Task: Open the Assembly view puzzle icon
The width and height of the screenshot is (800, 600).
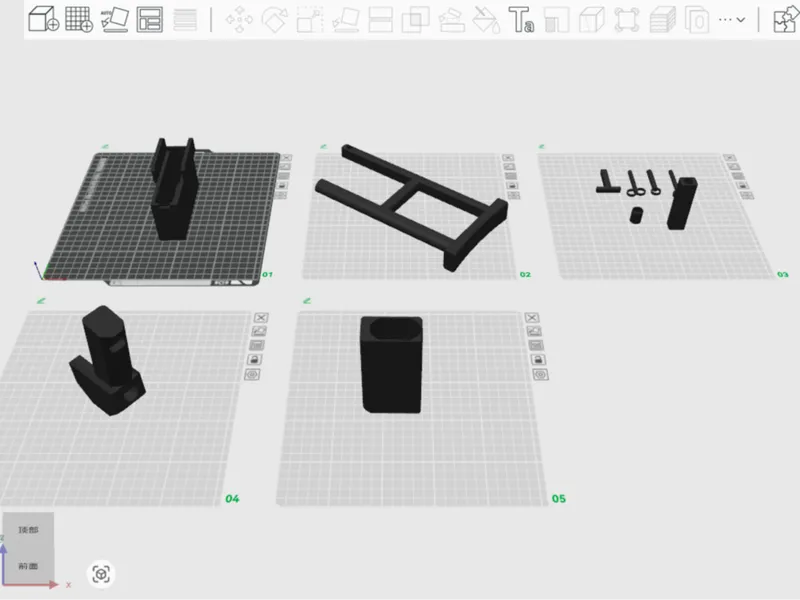Action: pos(786,19)
